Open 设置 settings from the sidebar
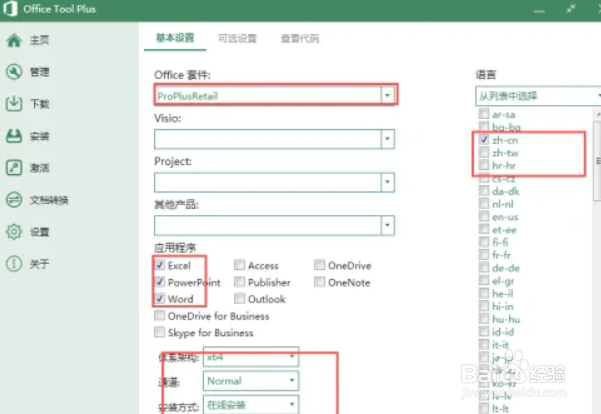 (x=28, y=232)
